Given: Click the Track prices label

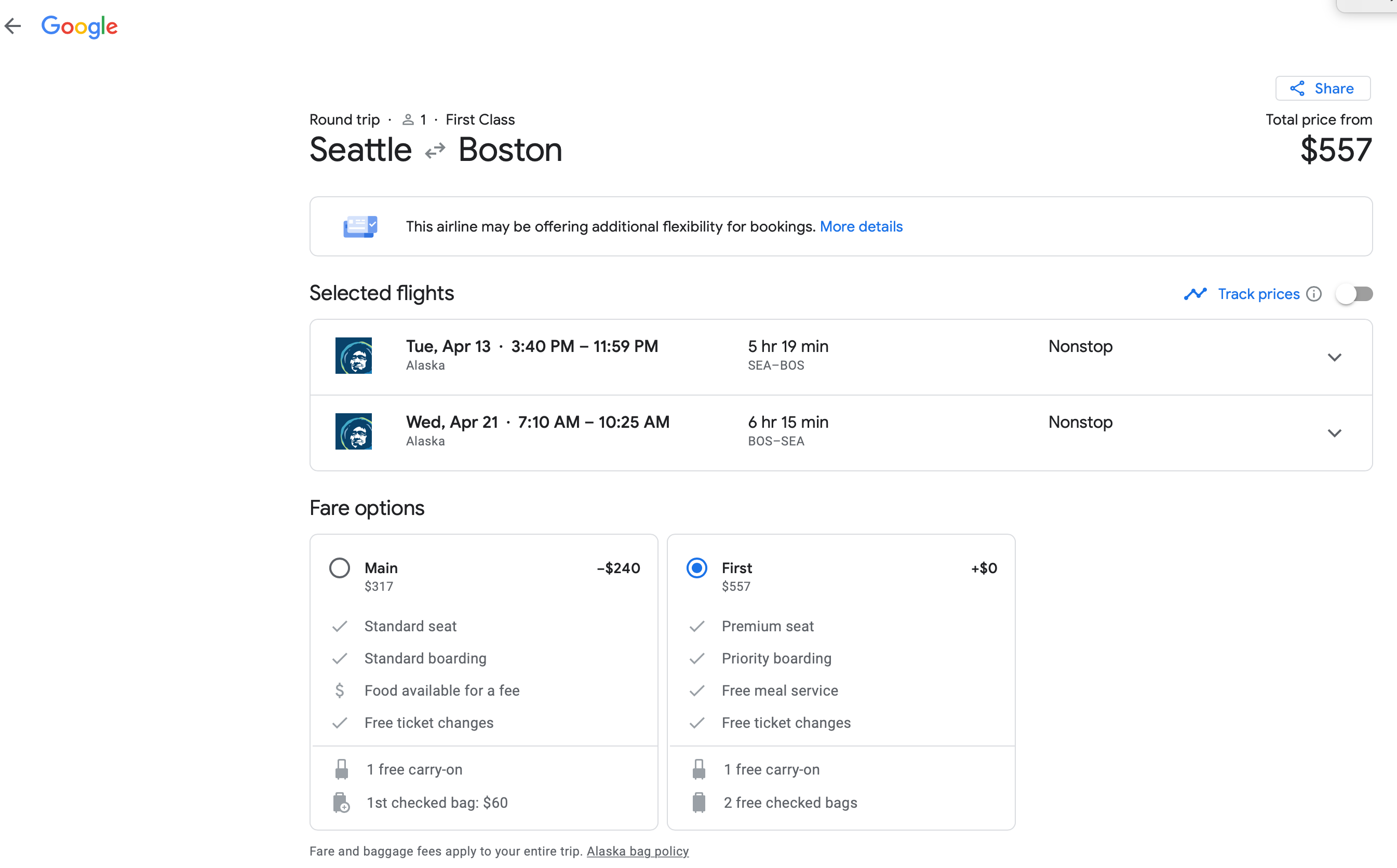Looking at the screenshot, I should pyautogui.click(x=1259, y=294).
